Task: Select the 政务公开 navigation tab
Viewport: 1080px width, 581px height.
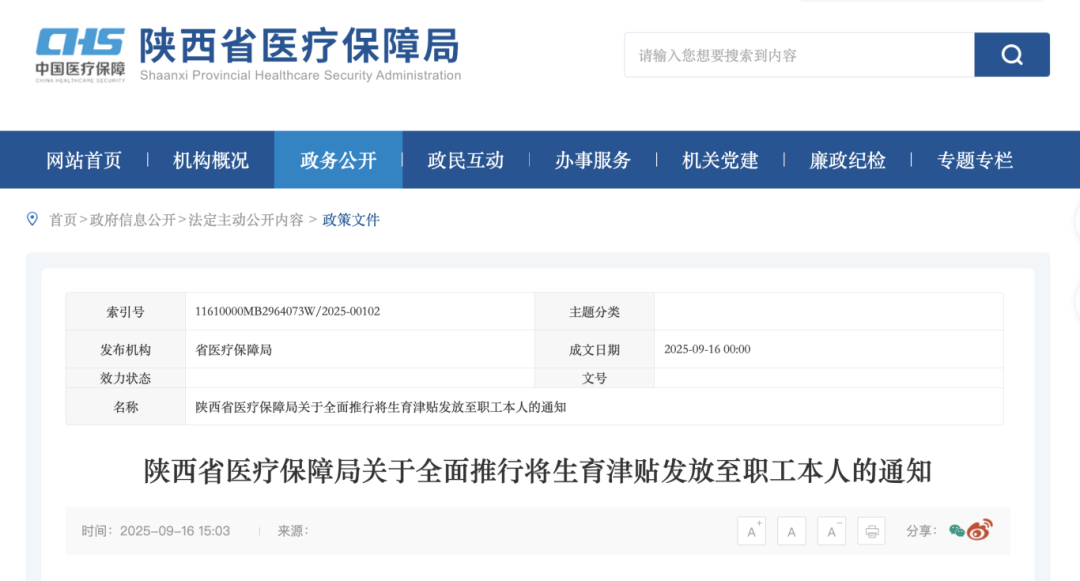Action: coord(338,160)
